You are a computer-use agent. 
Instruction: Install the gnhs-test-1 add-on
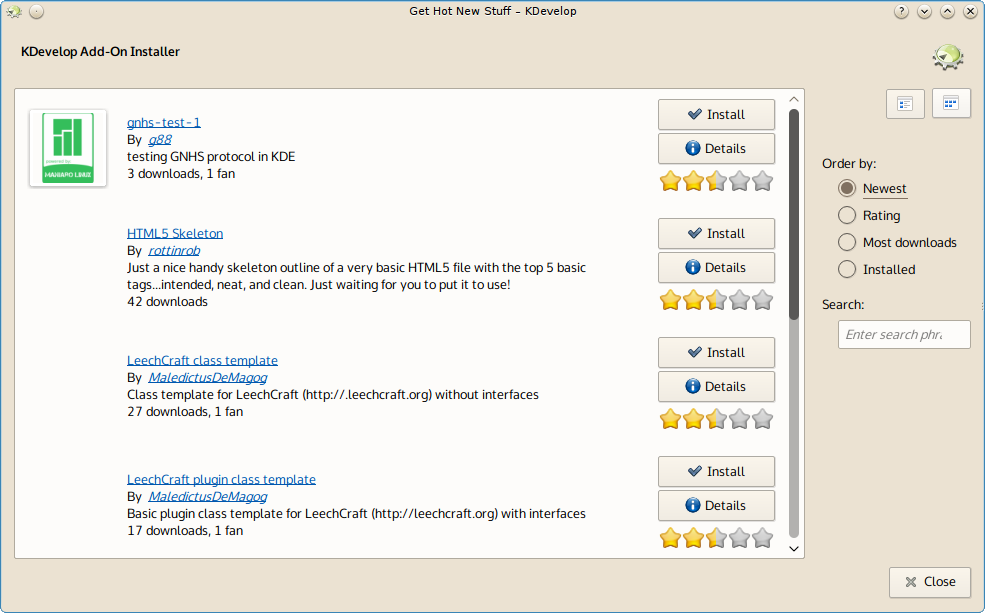coord(716,114)
